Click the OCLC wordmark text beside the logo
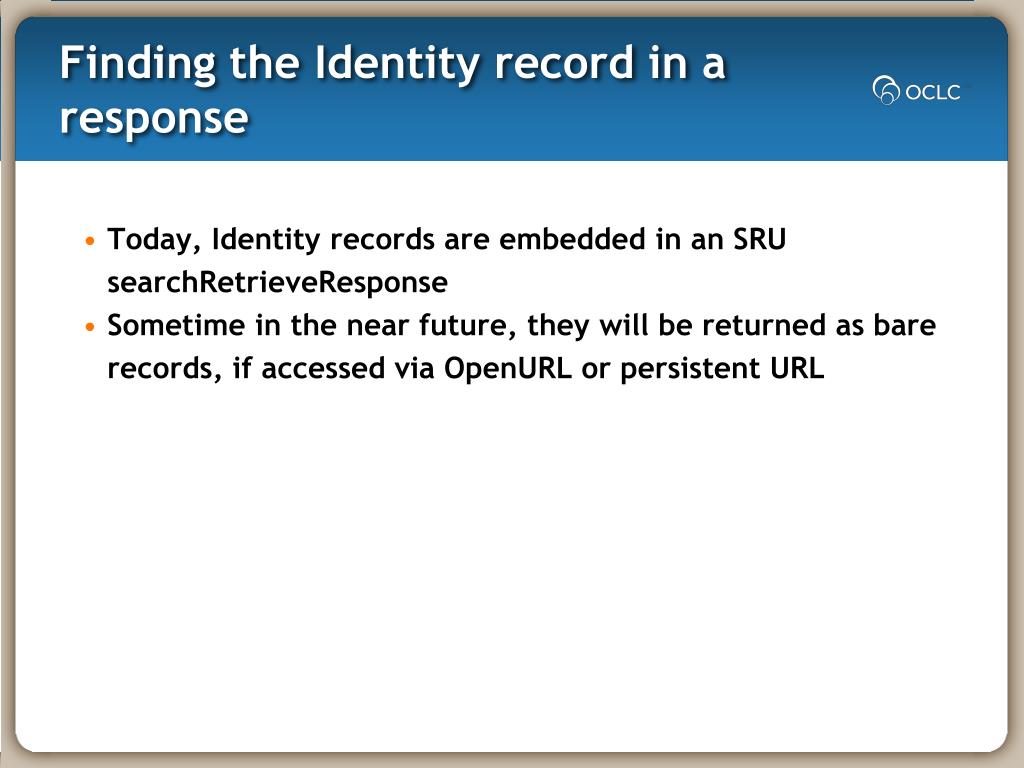Viewport: 1024px width, 768px height. click(933, 92)
